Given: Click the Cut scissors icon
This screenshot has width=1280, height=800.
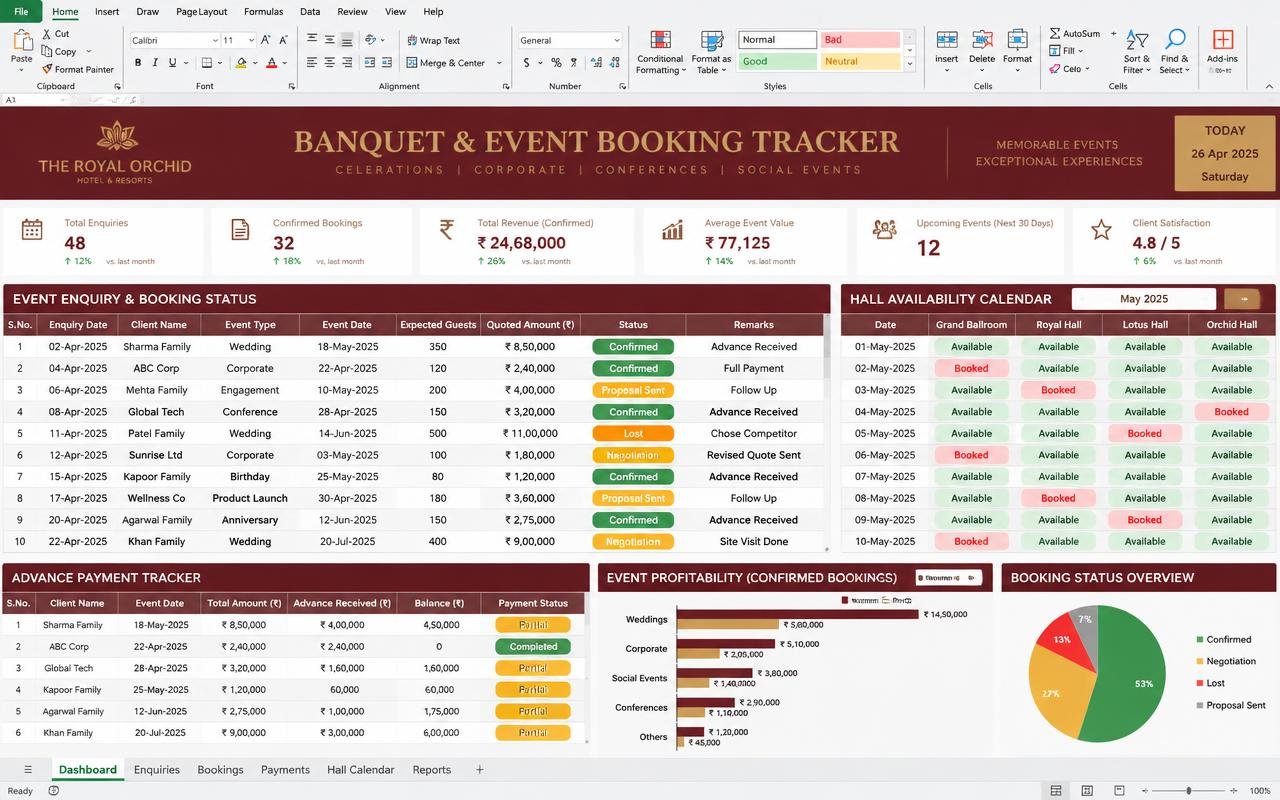Looking at the screenshot, I should point(47,34).
